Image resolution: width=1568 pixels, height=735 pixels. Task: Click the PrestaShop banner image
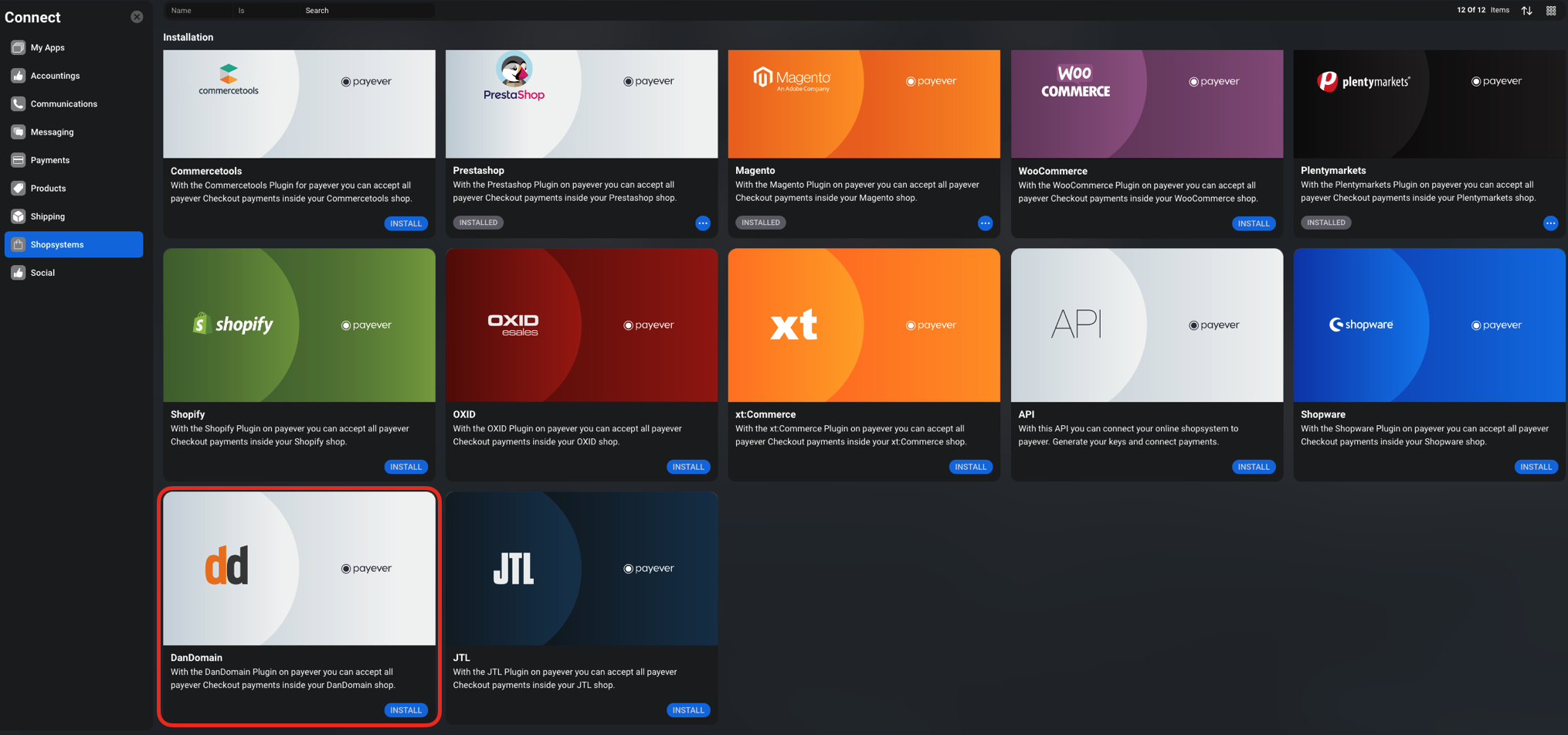click(x=582, y=104)
